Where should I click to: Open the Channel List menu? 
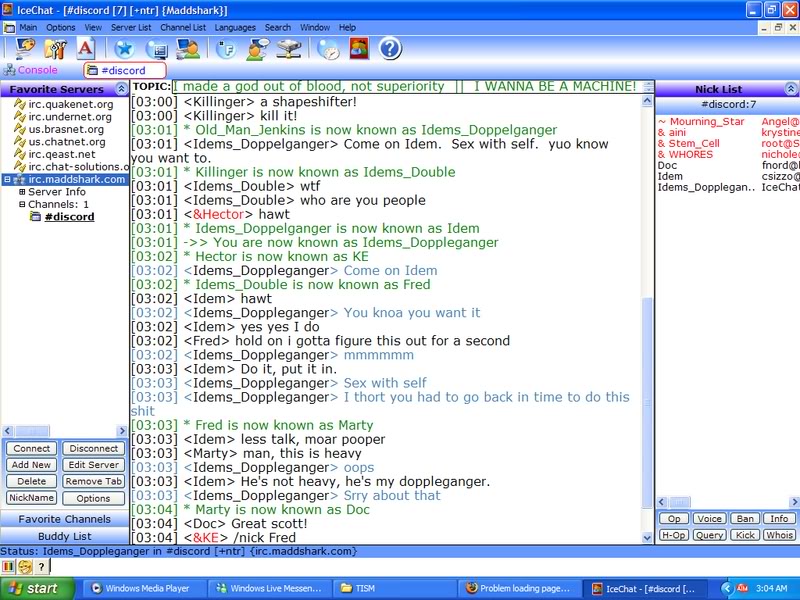[x=183, y=28]
